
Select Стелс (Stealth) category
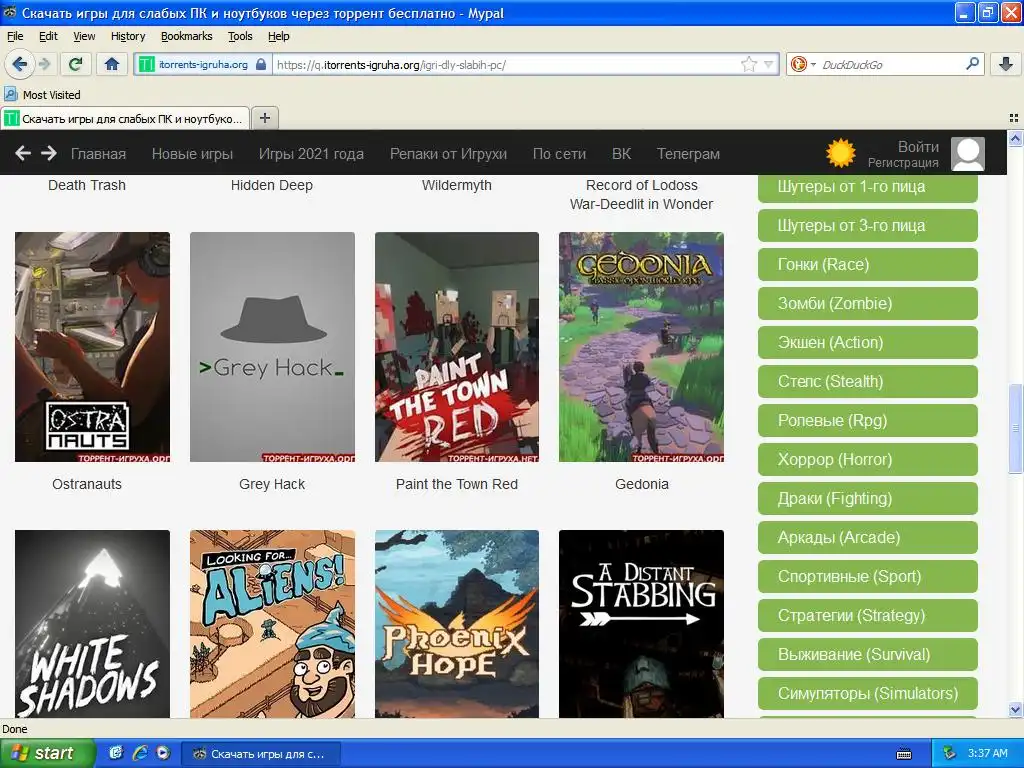867,381
